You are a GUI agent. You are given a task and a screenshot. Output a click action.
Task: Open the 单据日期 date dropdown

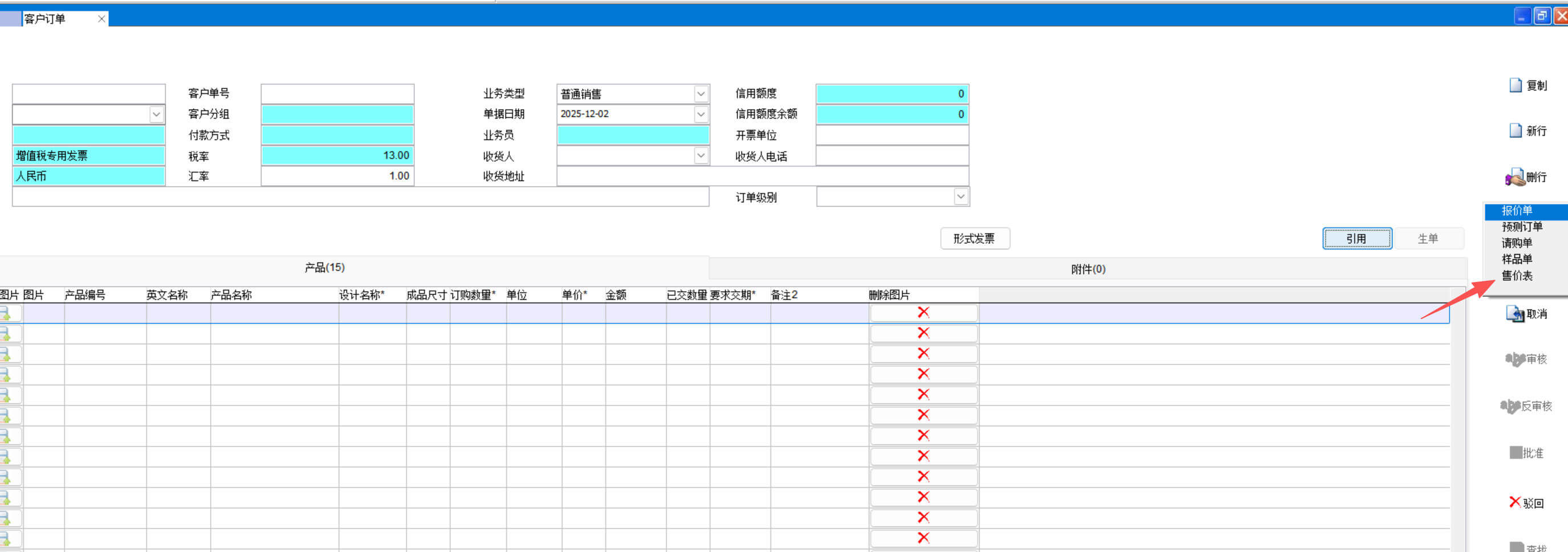700,115
